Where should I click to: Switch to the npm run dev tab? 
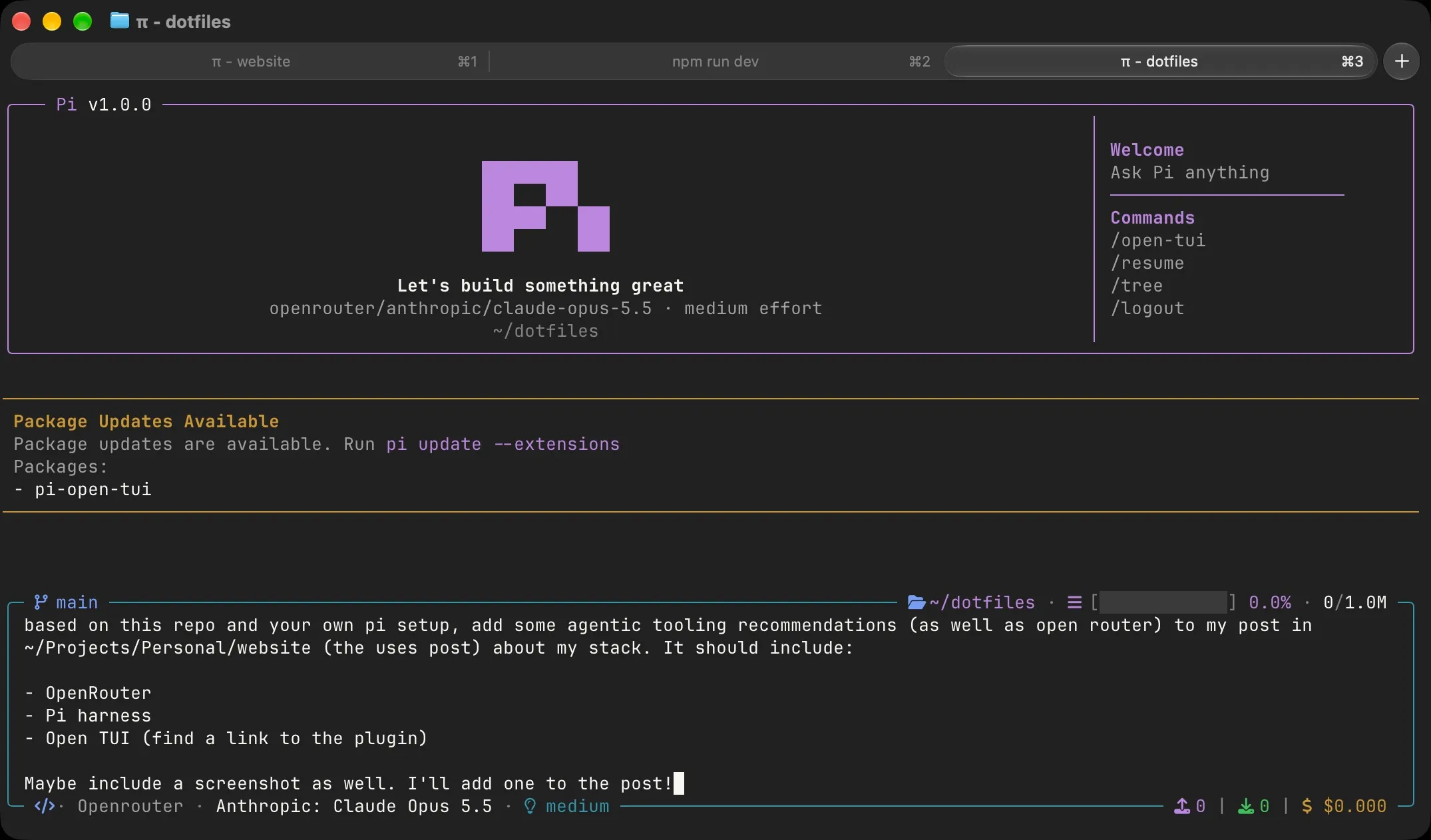715,61
